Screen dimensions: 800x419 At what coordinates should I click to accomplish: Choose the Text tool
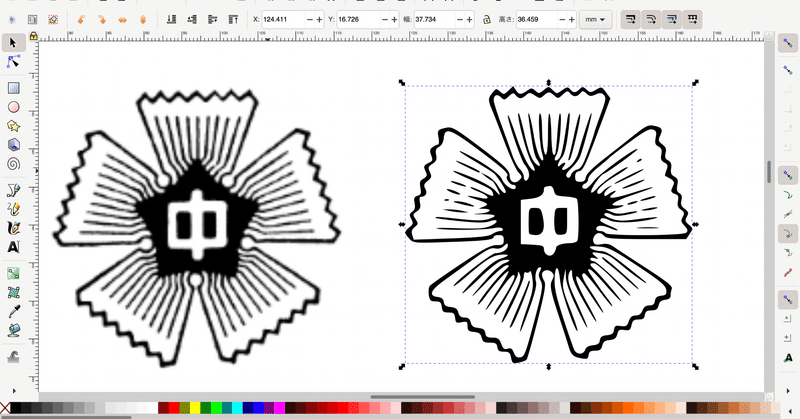click(14, 247)
